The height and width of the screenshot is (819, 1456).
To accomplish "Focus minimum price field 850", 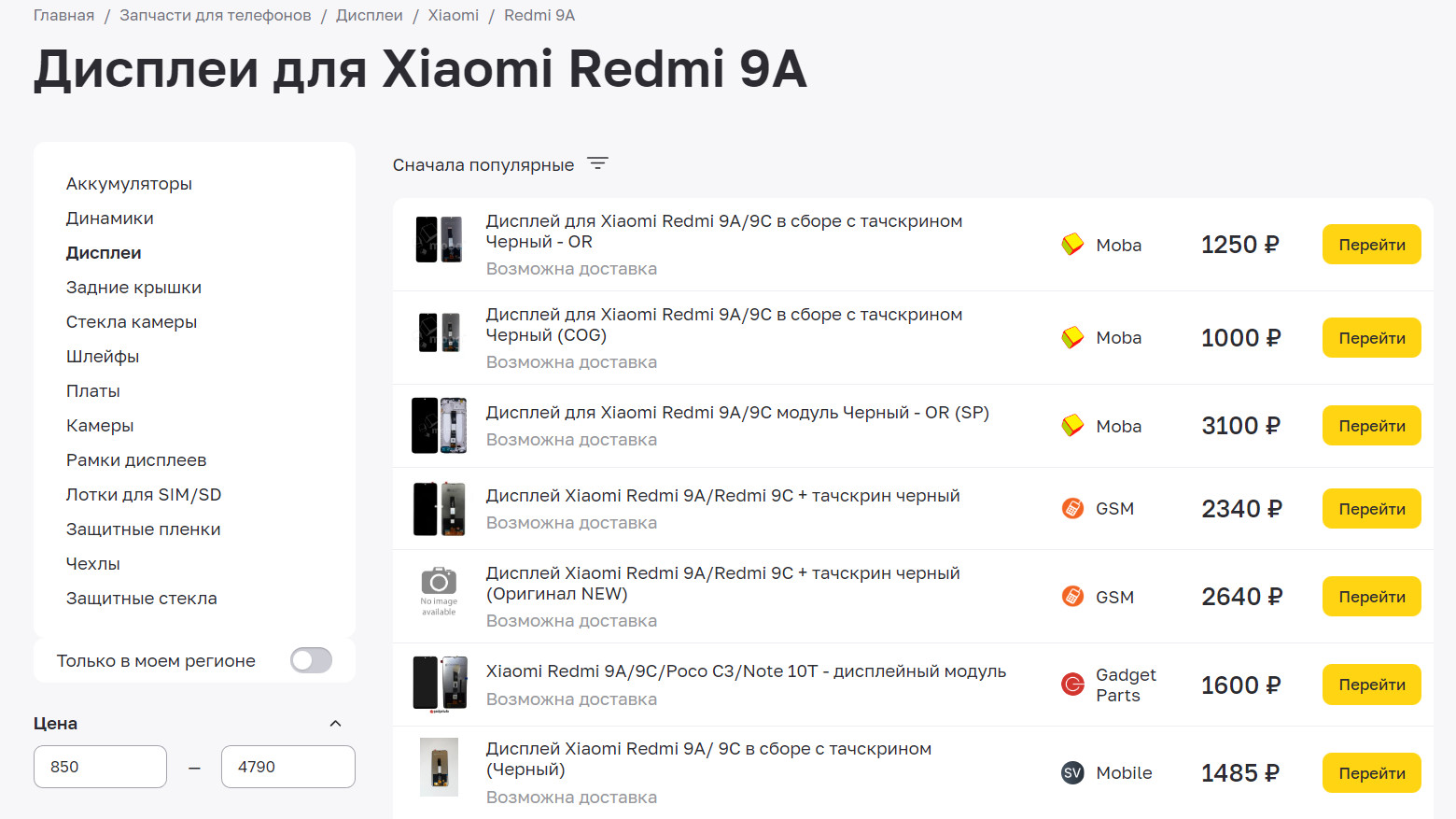I will pyautogui.click(x=100, y=767).
